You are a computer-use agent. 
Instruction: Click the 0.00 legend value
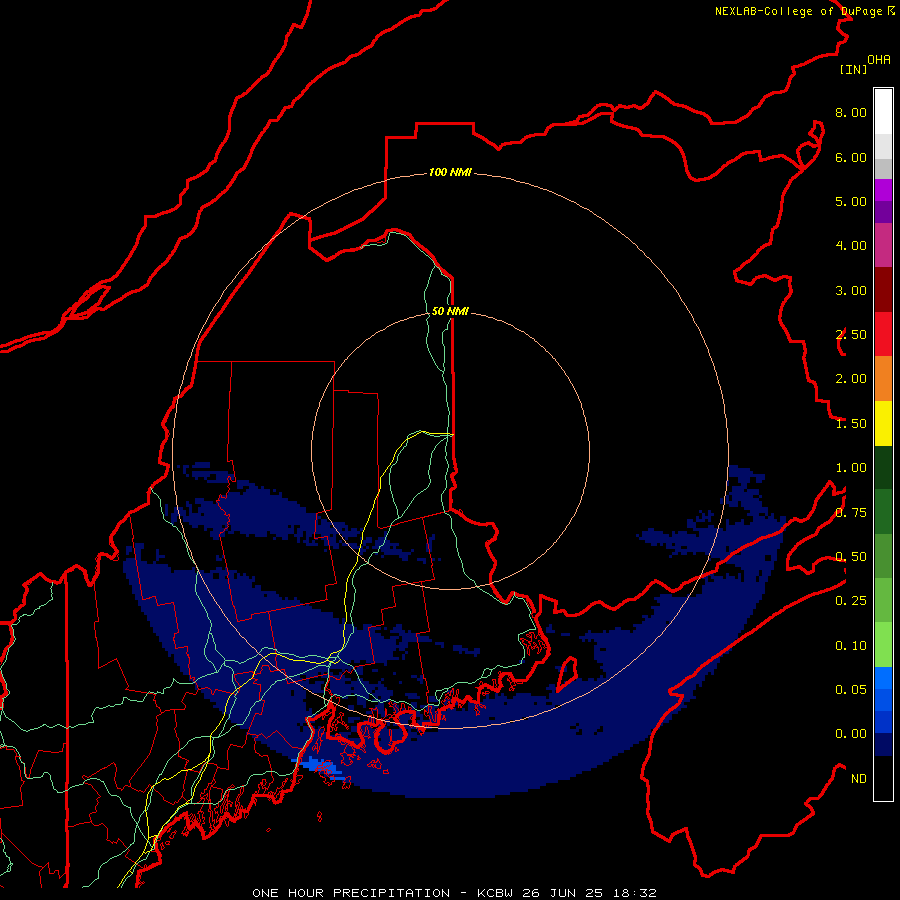point(851,734)
